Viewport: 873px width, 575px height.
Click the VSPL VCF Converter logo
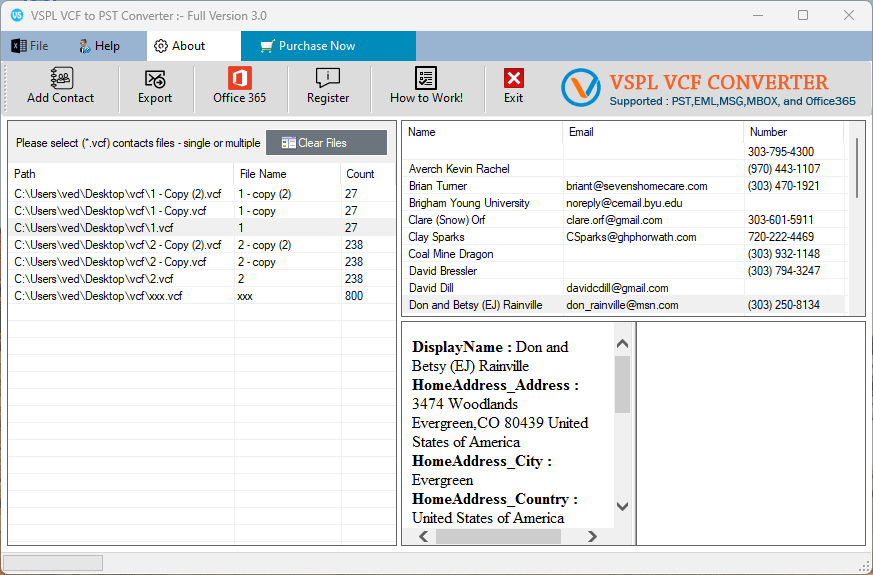point(581,88)
